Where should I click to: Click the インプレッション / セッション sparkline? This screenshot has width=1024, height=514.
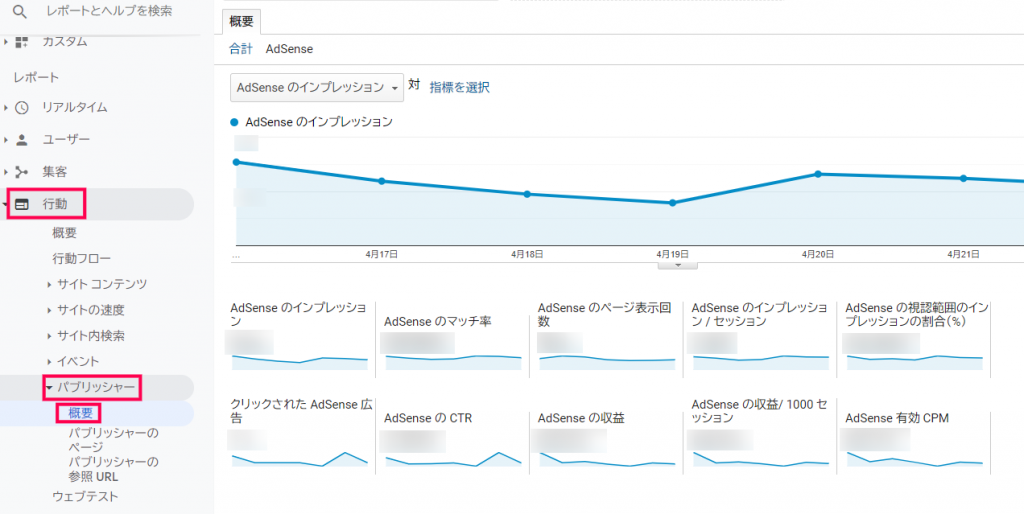pyautogui.click(x=761, y=362)
